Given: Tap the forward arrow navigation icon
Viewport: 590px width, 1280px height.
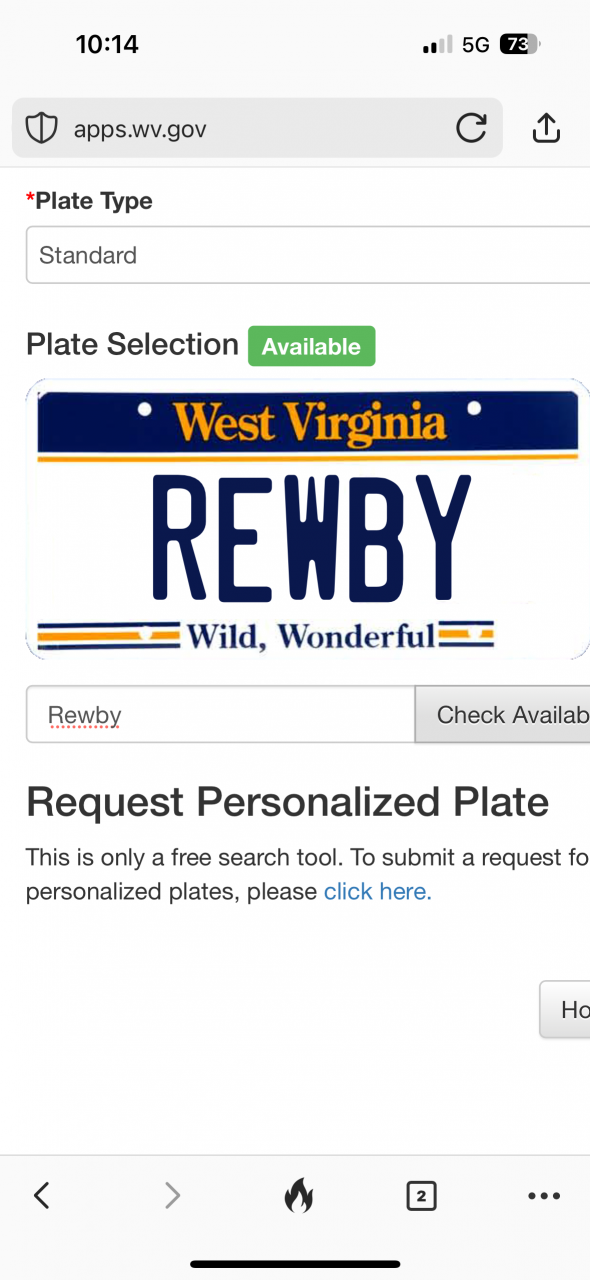Looking at the screenshot, I should coord(172,1195).
